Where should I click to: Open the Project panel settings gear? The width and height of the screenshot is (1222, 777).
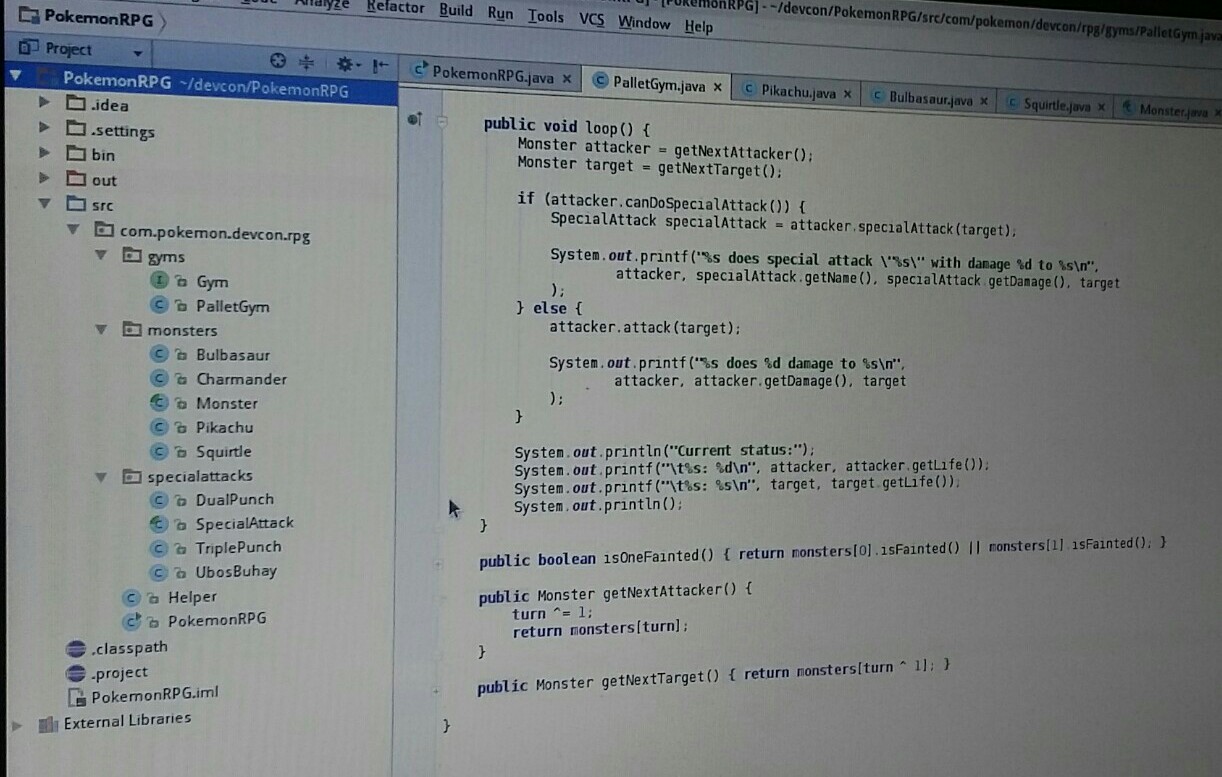click(347, 64)
